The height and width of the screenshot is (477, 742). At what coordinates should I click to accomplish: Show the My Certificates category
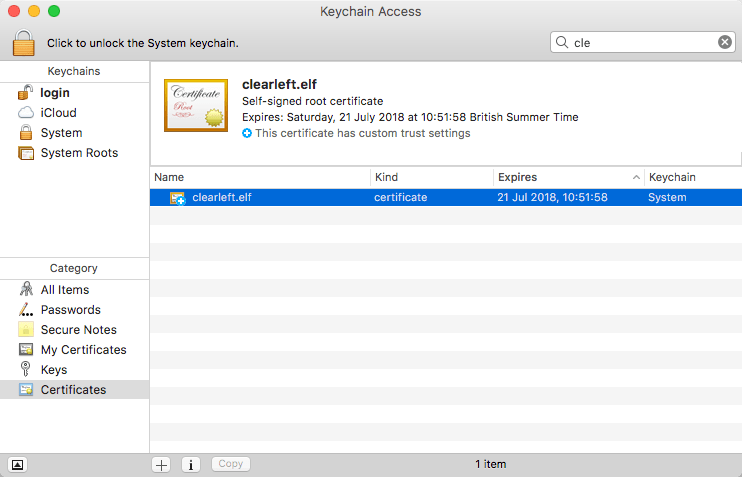75,350
